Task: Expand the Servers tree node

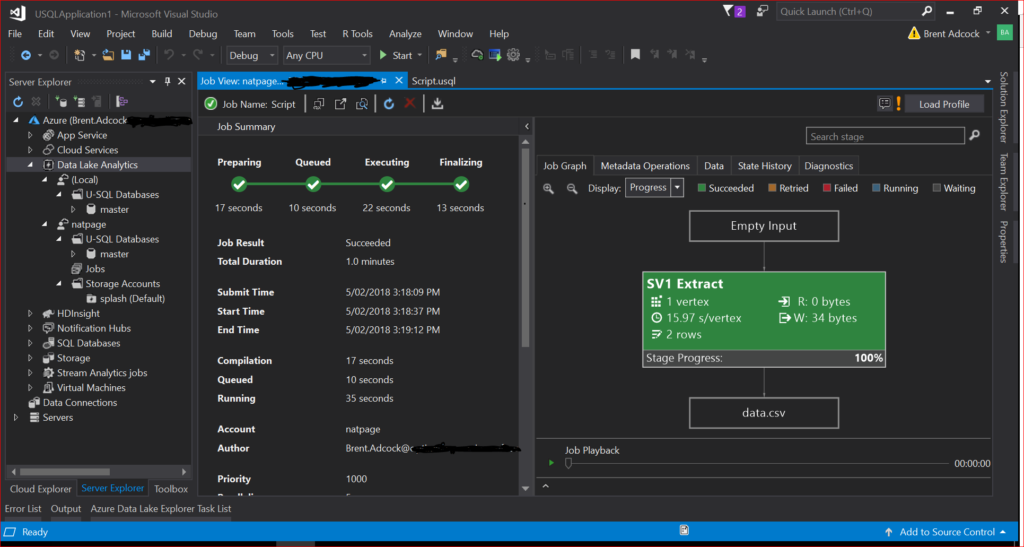Action: tap(16, 417)
